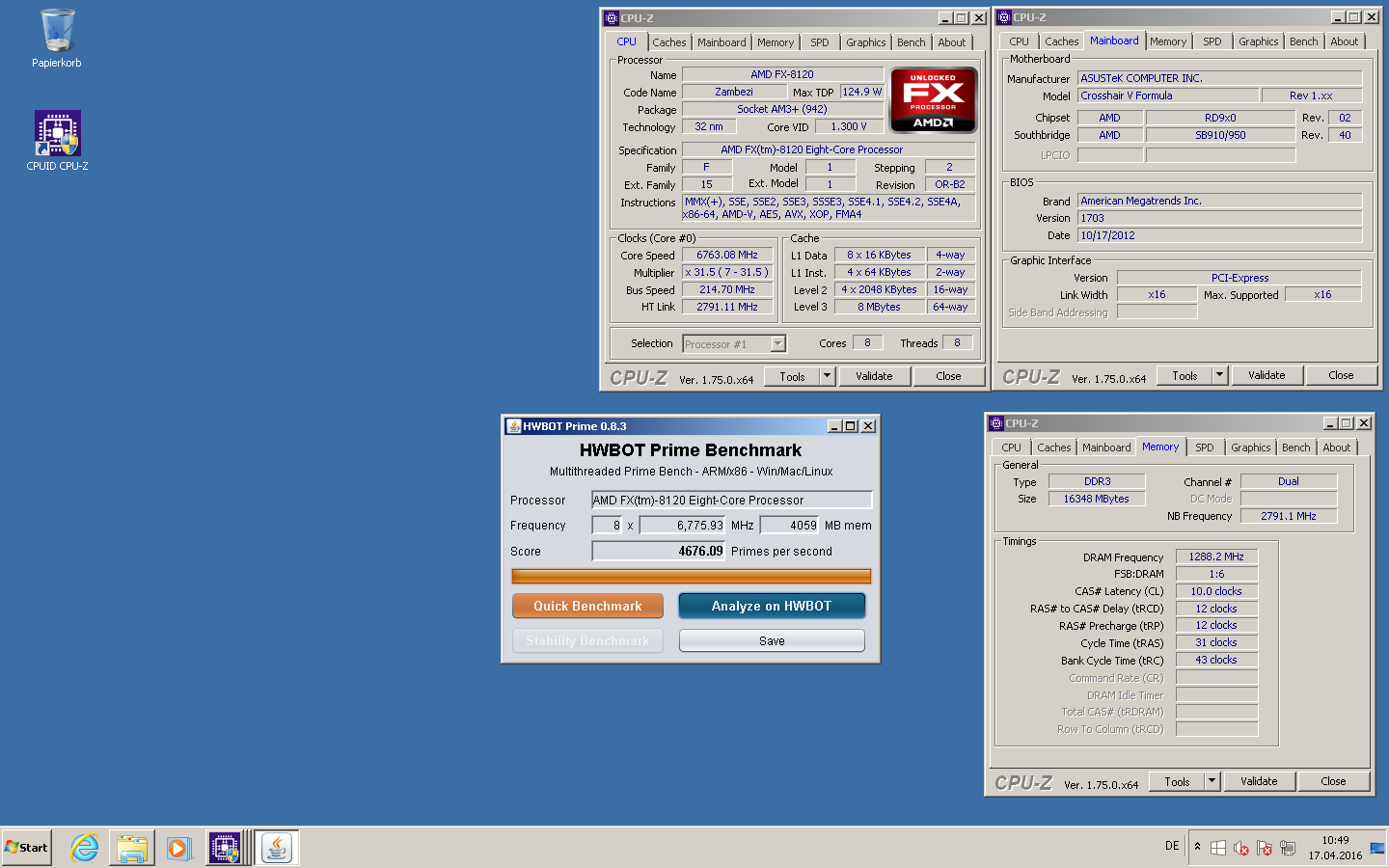Viewport: 1389px width, 868px height.
Task: Click CAS# Latency value 10.0 clocks
Action: pos(1216,591)
